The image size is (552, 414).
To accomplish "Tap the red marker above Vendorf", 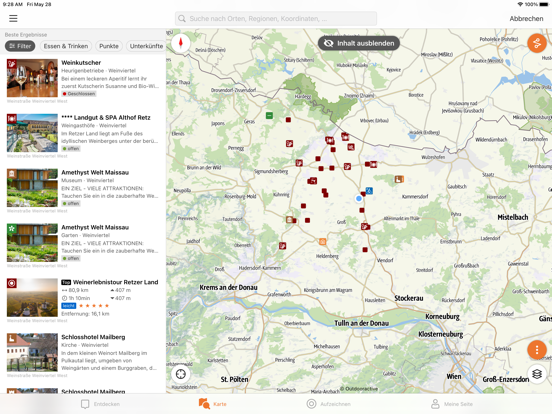I will [365, 250].
